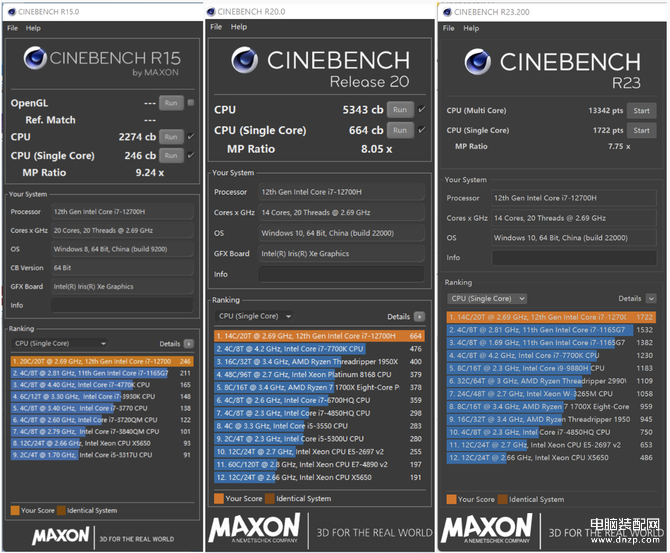Open the R15 ranking CPU (Single Core) dropdown
The image size is (670, 553).
[x=60, y=343]
